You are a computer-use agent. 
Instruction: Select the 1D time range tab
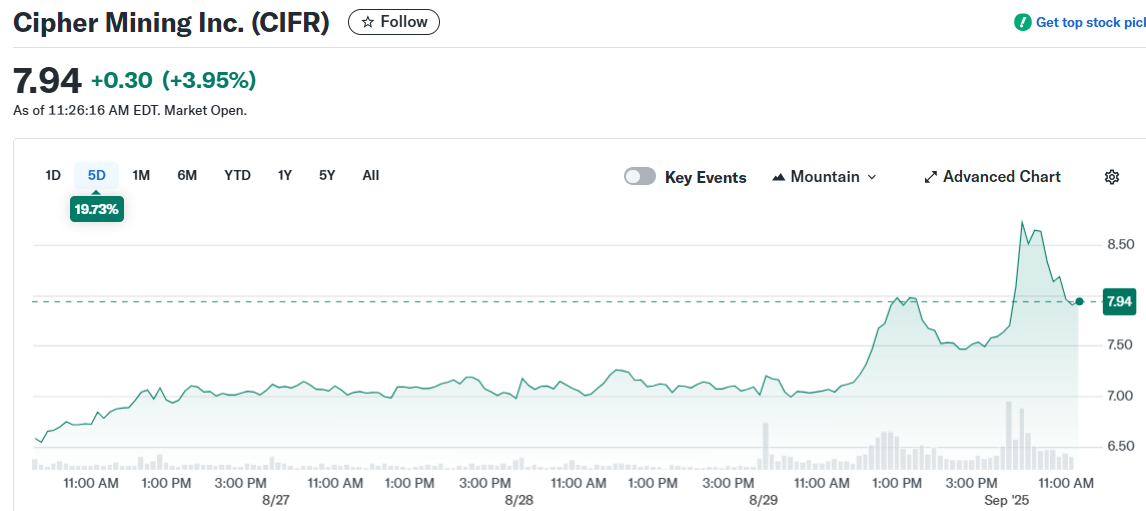[53, 175]
